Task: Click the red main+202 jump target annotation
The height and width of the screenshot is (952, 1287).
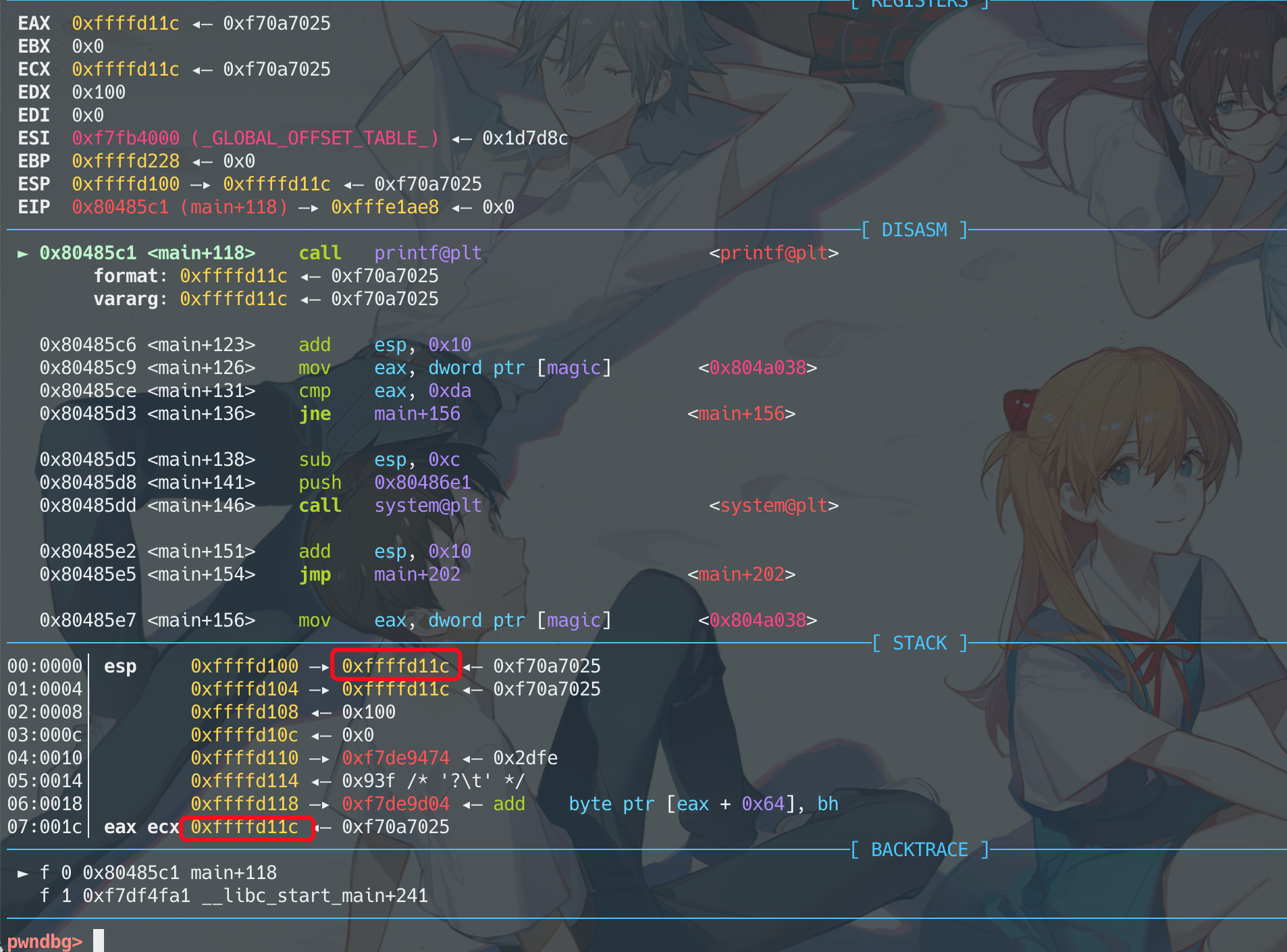Action: click(741, 575)
